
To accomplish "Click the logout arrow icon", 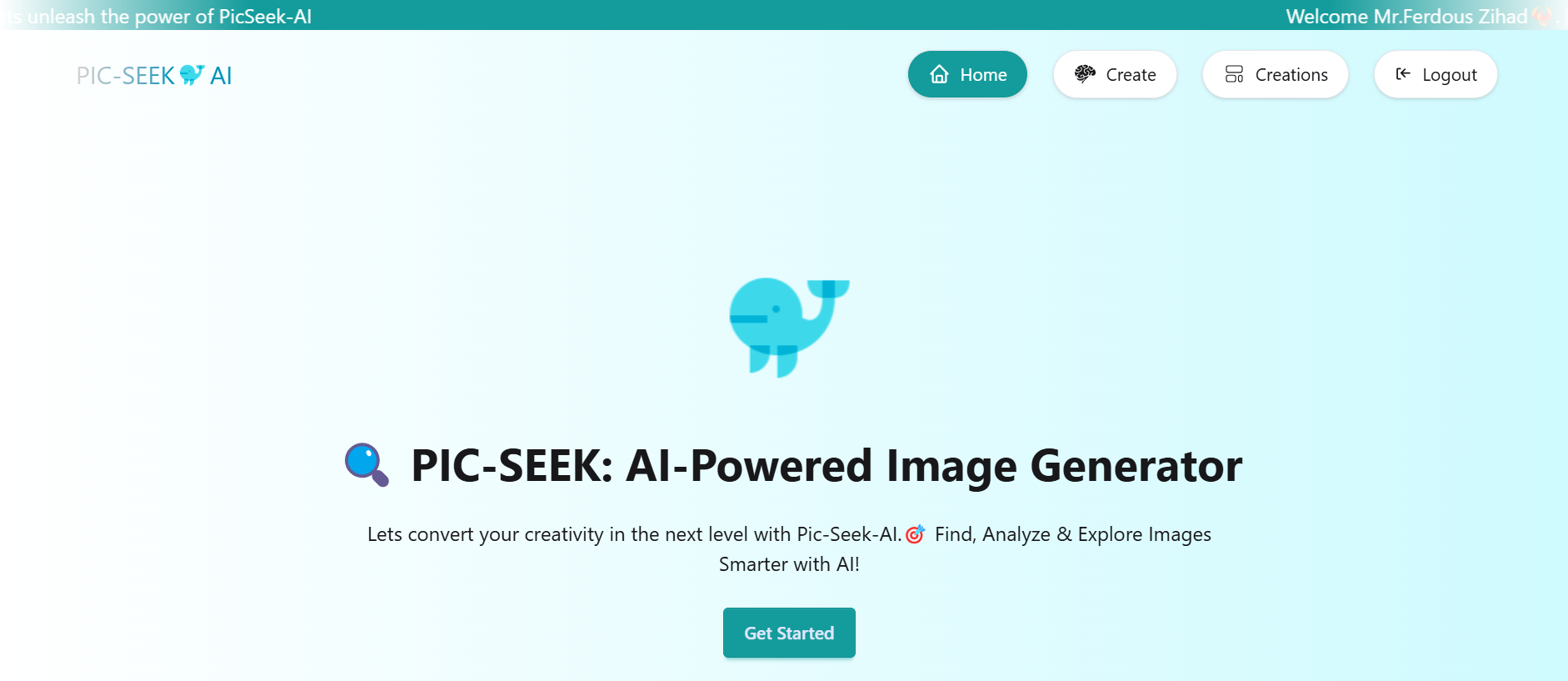I will tap(1403, 74).
